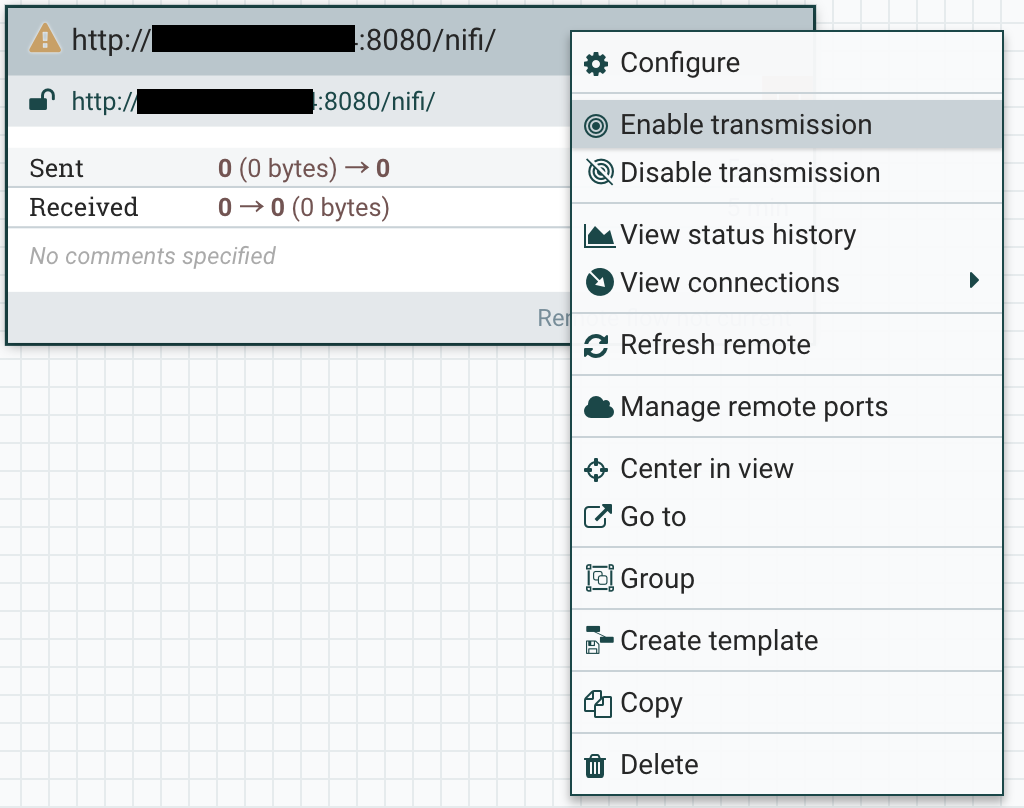Screen dimensions: 1024x808
Task: Click the Create template icon
Action: click(600, 640)
